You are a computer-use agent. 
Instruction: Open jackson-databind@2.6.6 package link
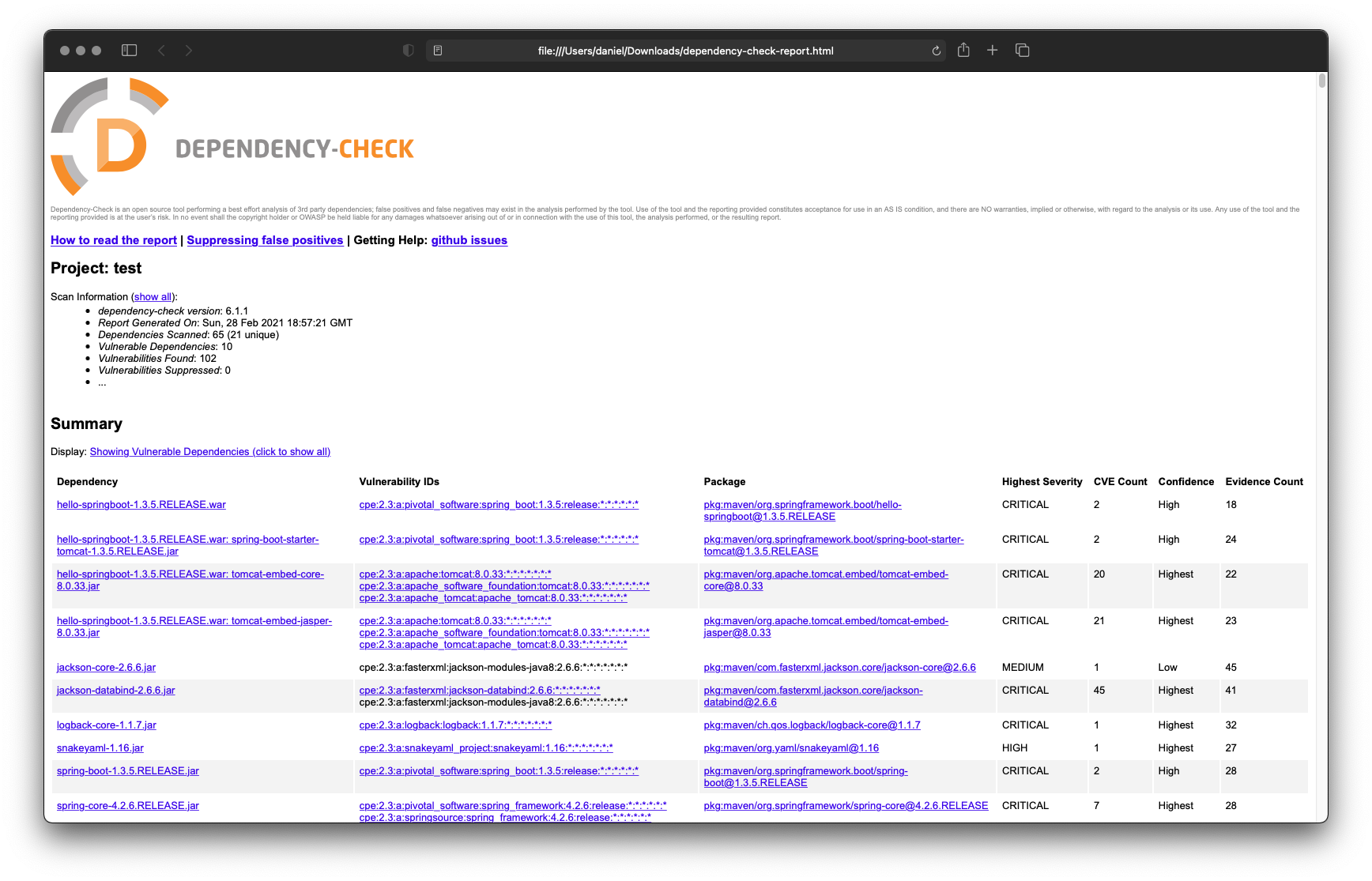coord(813,696)
